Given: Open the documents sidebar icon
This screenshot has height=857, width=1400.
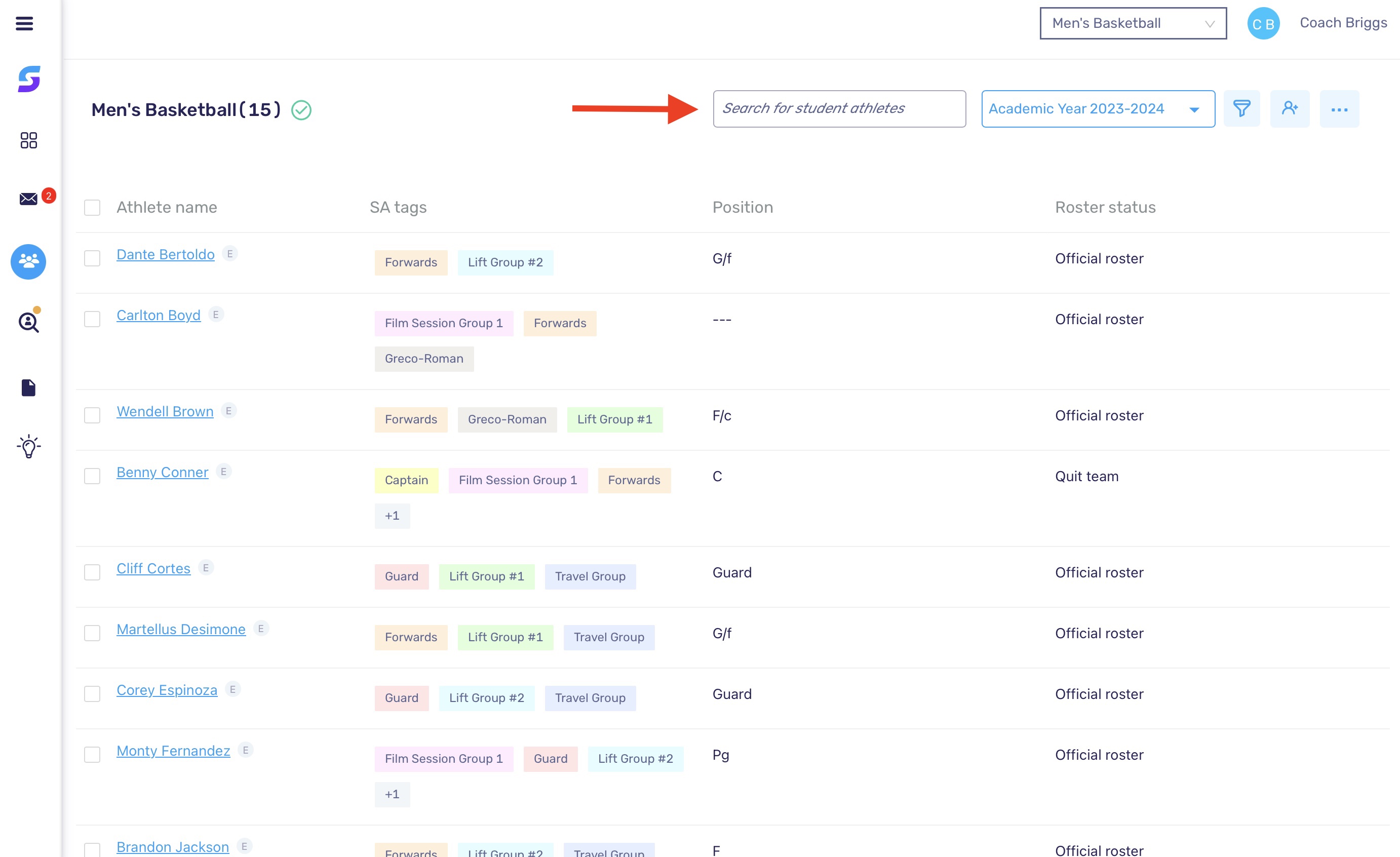Looking at the screenshot, I should 28,387.
